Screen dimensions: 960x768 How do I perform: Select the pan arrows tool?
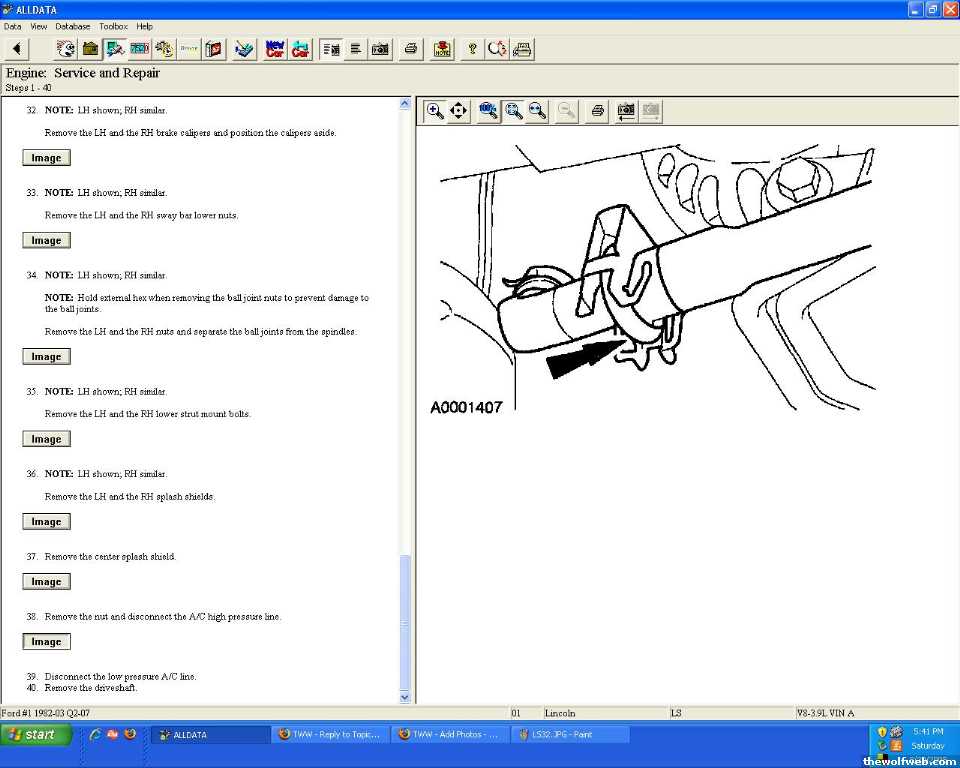click(x=459, y=111)
